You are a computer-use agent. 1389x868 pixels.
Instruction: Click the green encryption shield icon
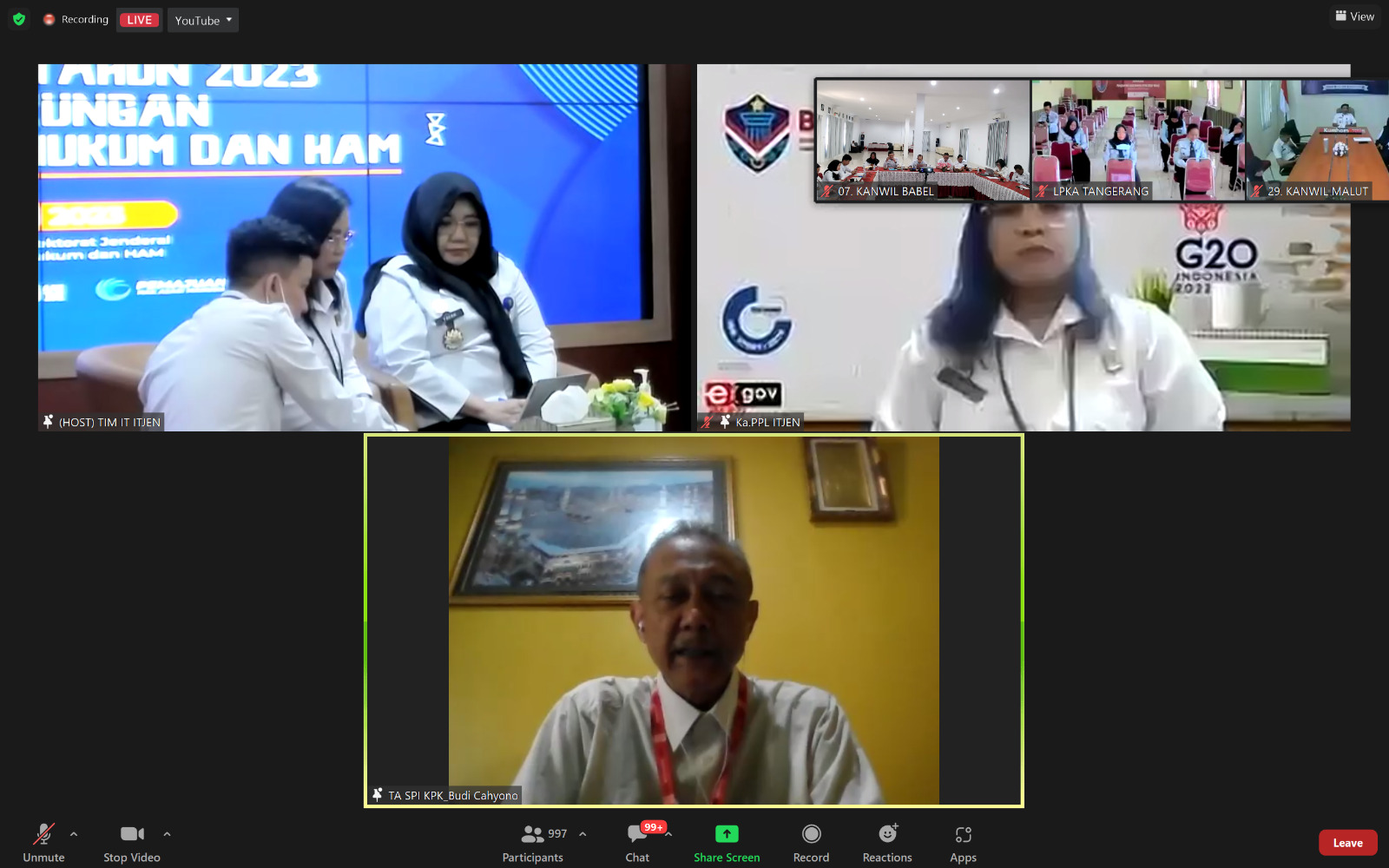tap(19, 19)
